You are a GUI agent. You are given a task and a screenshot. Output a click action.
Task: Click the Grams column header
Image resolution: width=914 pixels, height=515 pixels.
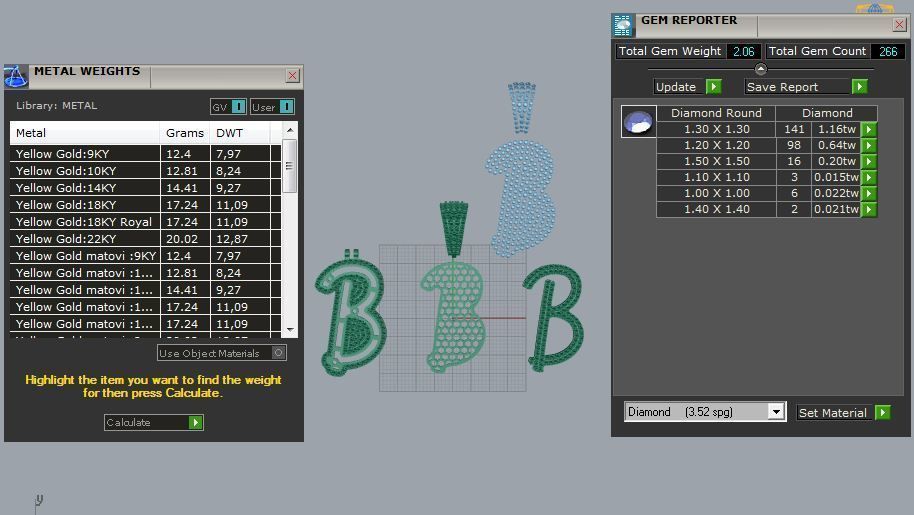tap(185, 133)
